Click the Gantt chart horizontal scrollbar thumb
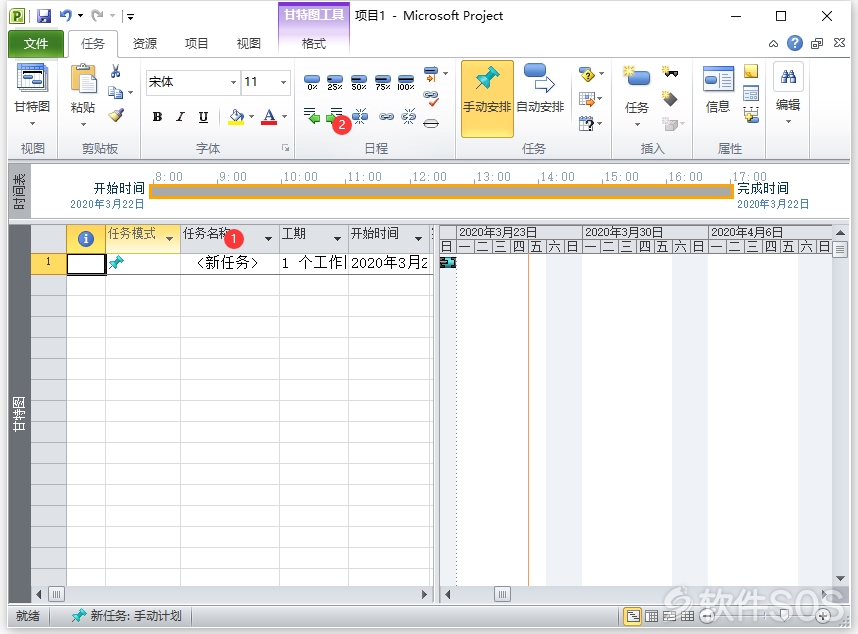 [502, 594]
